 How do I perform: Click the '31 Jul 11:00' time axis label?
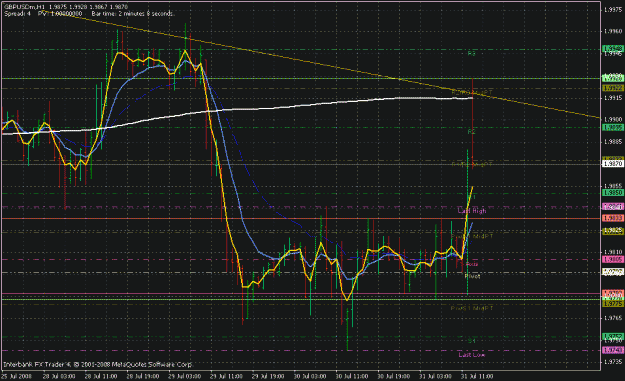point(477,376)
